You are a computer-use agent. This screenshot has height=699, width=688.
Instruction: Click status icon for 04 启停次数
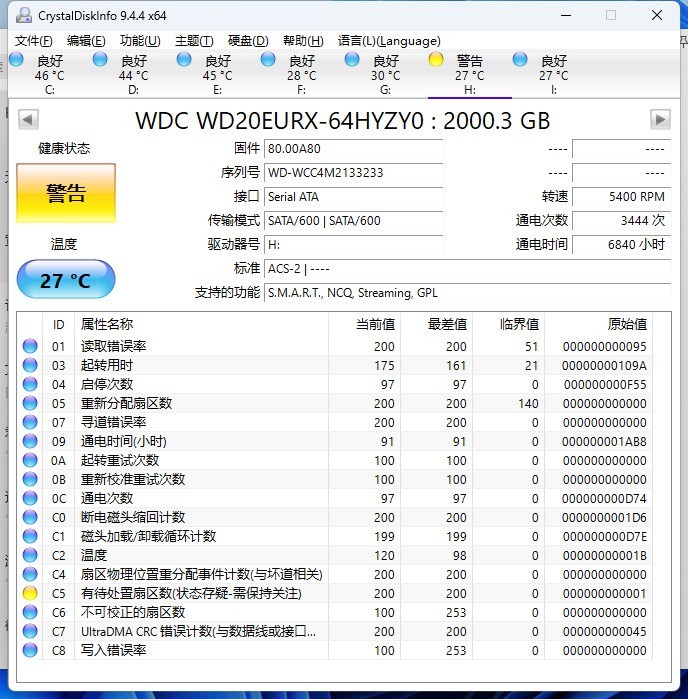coord(30,384)
